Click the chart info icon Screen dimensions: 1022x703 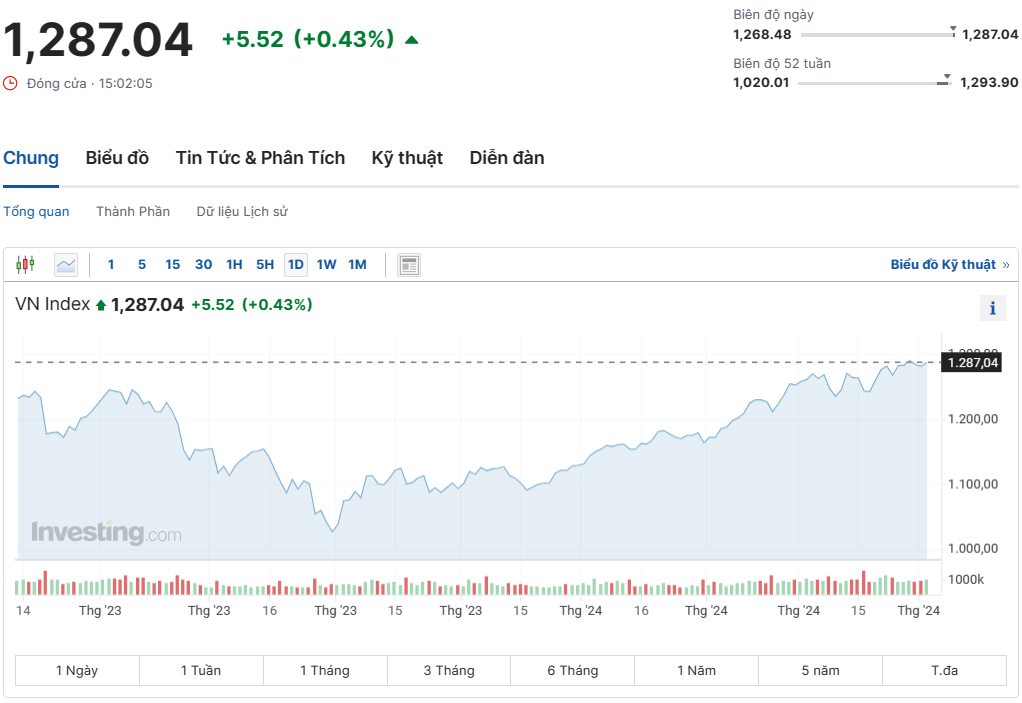[992, 308]
